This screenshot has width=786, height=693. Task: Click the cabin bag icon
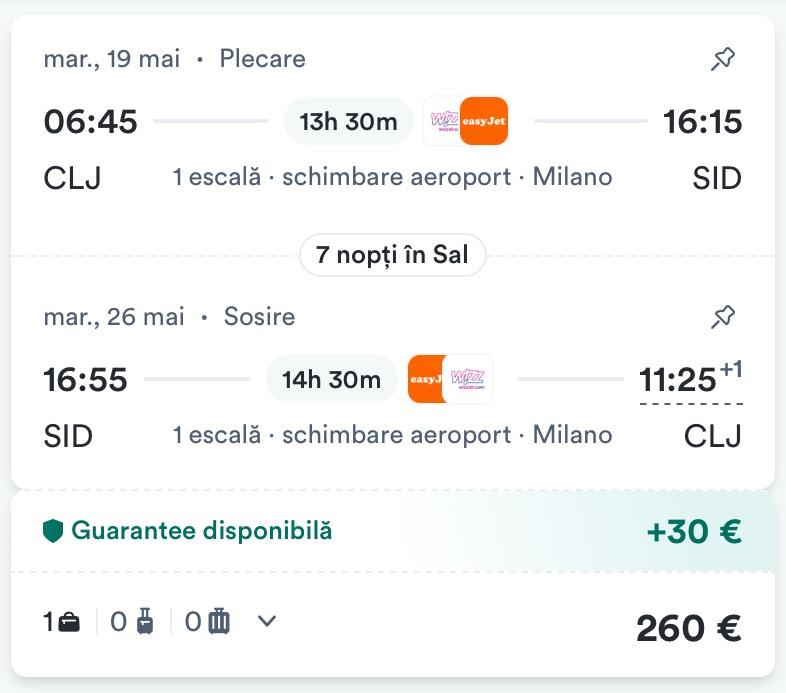point(146,622)
